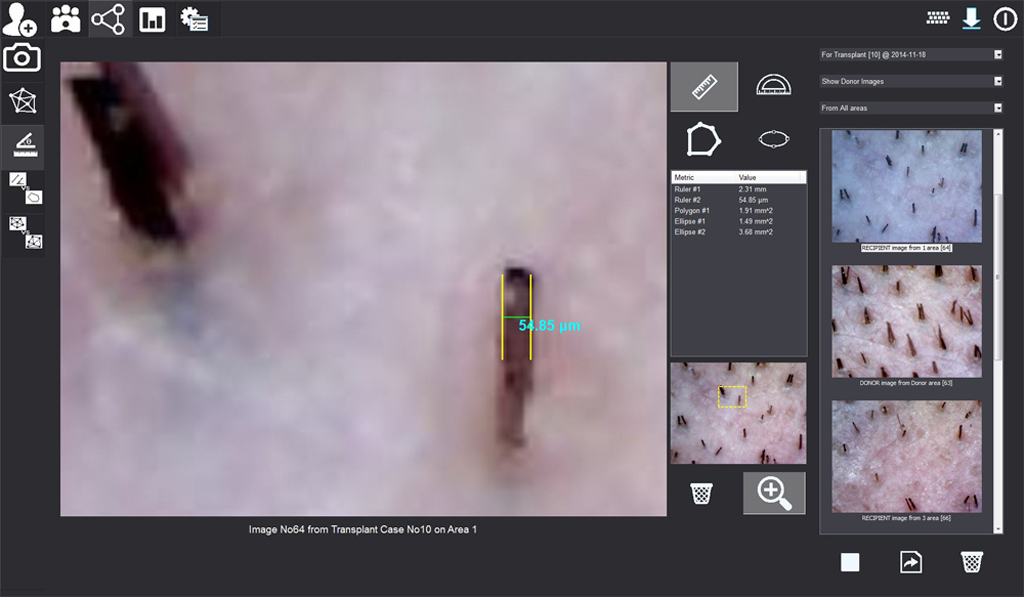Toggle the angle-and-ruler measure mode in sidebar

22,146
